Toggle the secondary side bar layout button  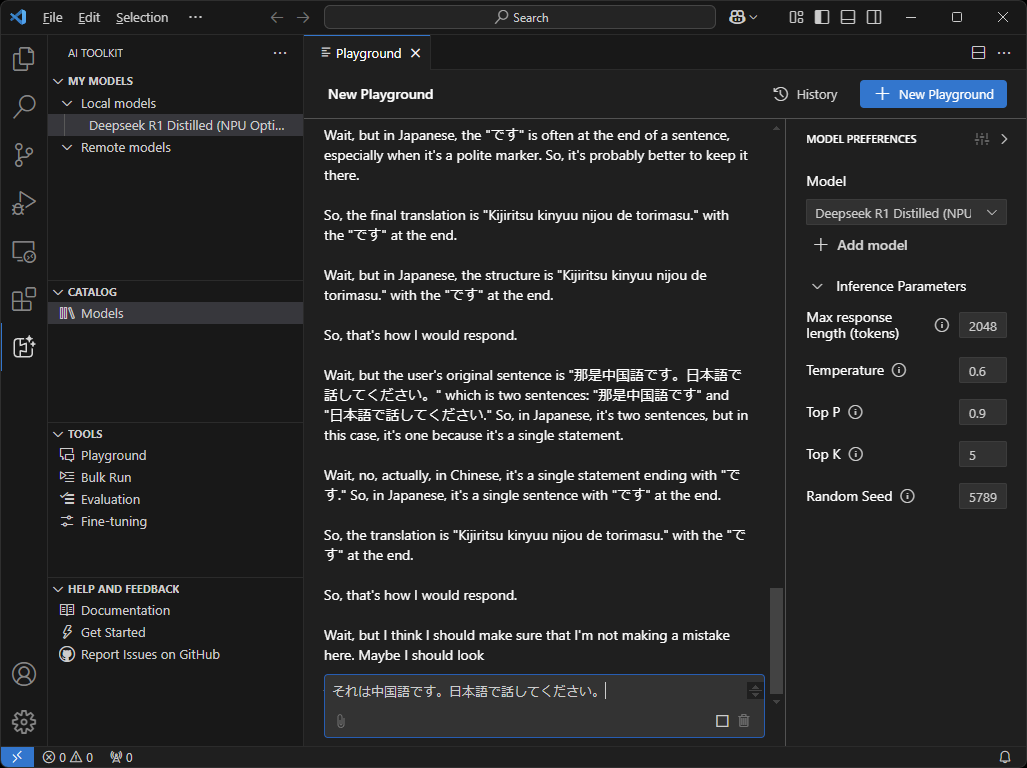tap(874, 17)
